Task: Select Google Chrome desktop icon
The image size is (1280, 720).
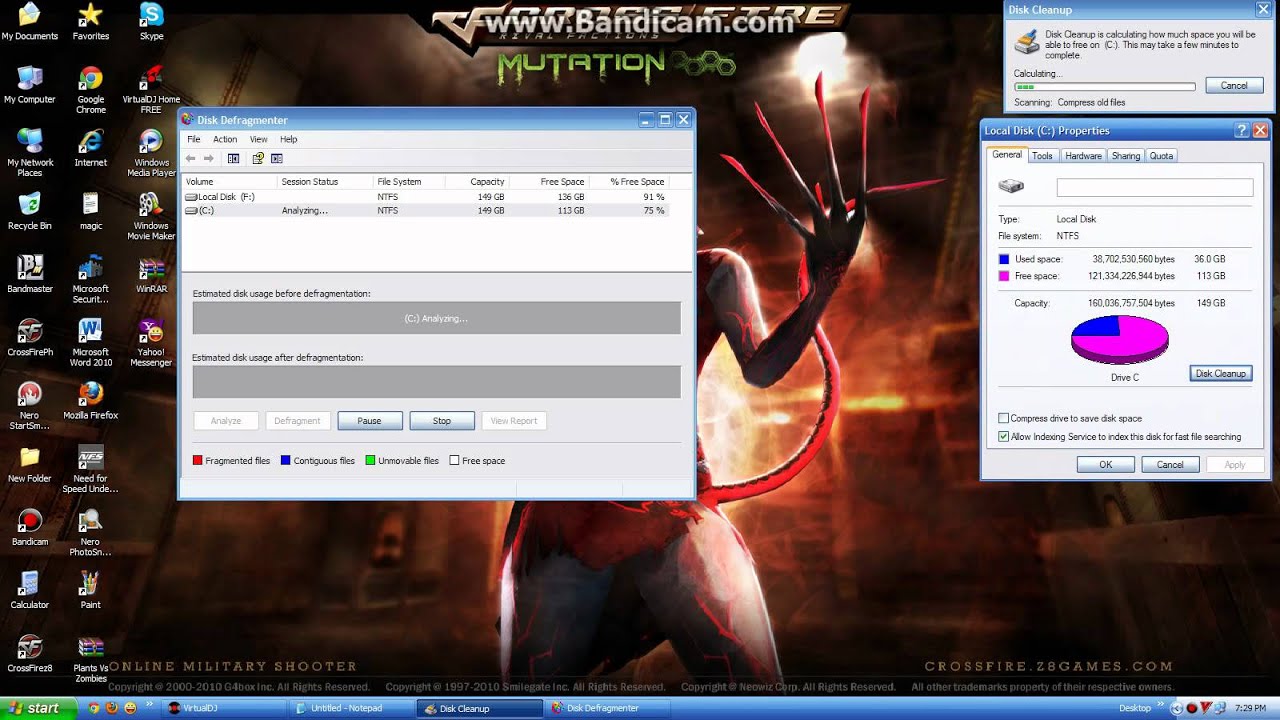Action: coord(91,90)
